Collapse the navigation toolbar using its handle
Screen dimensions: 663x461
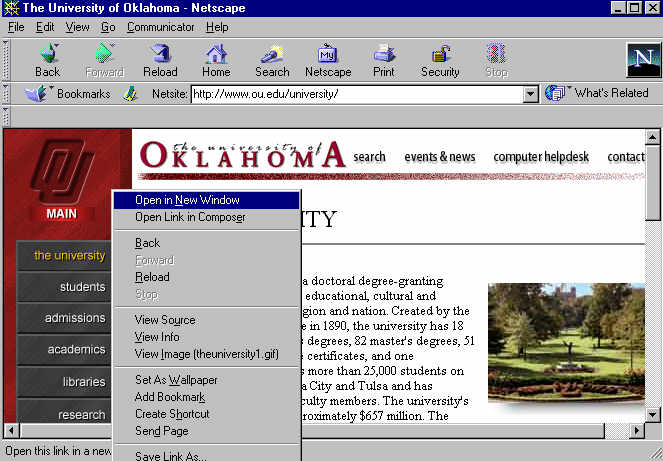point(5,60)
